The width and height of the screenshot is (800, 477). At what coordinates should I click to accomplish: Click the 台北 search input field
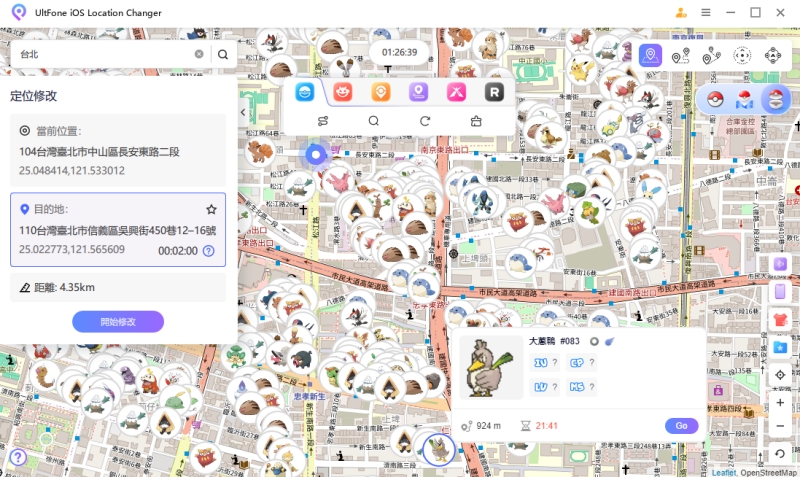100,55
